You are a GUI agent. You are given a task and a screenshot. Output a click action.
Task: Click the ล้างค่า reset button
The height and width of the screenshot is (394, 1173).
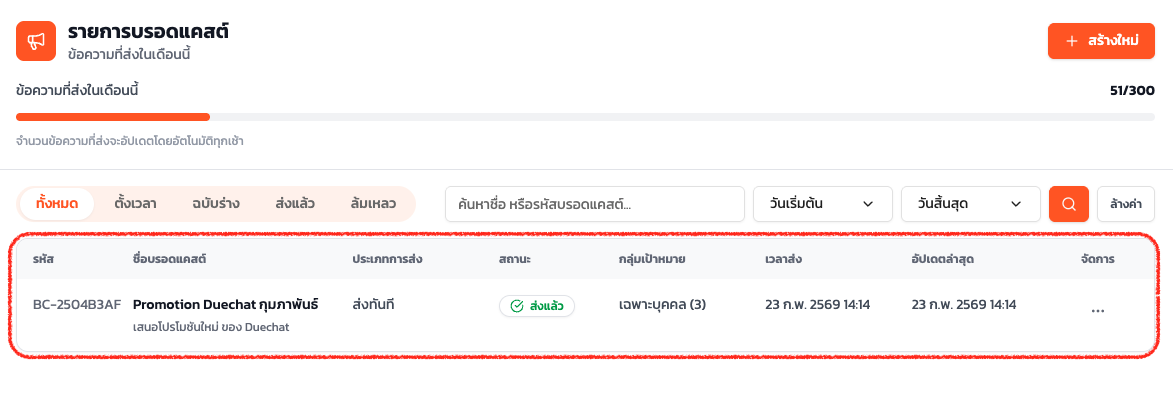(1126, 204)
